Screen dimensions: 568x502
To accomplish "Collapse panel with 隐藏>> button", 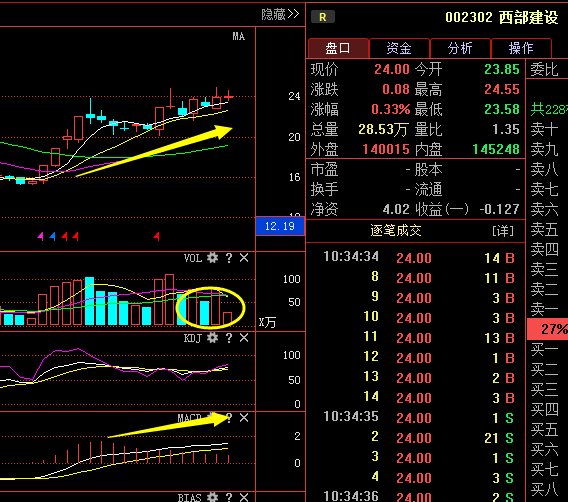I will (x=280, y=14).
